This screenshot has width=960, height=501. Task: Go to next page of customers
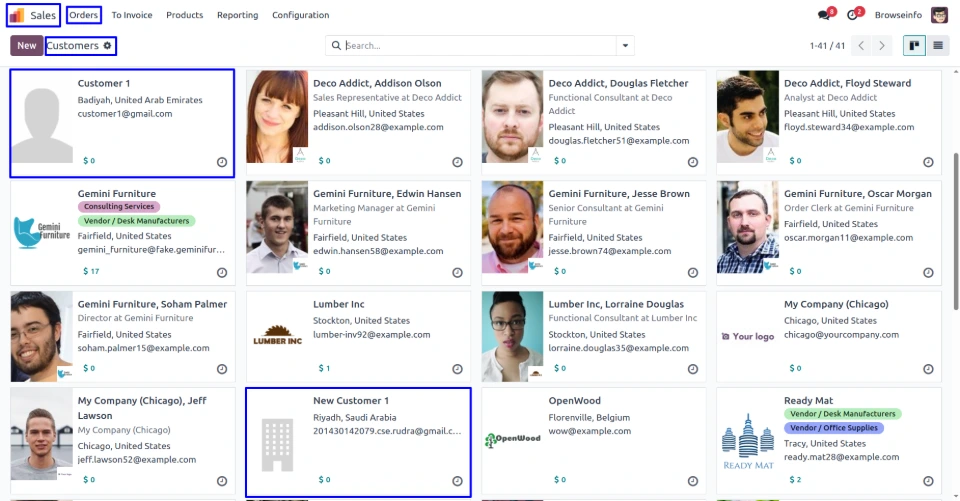881,46
